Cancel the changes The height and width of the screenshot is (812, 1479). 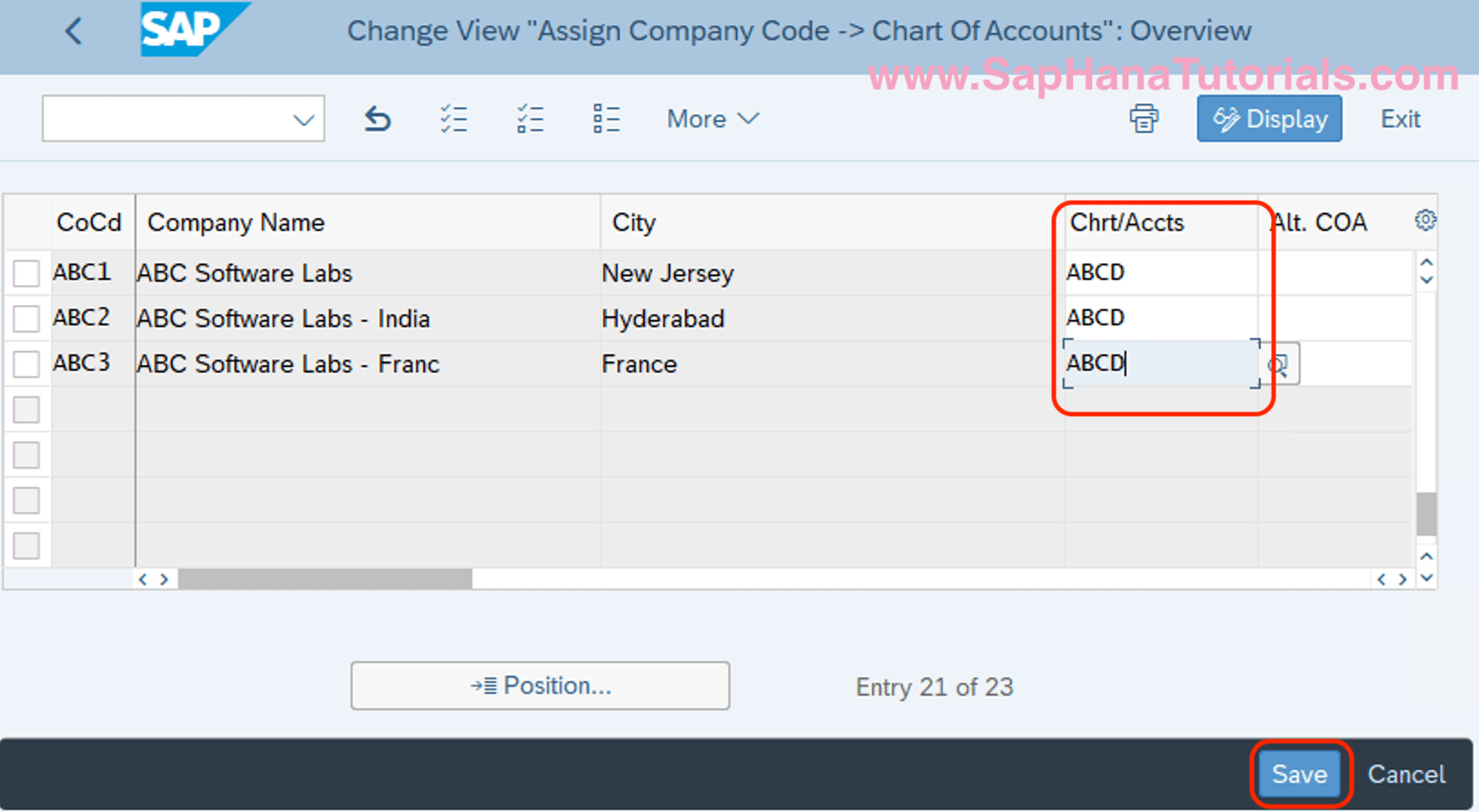1406,774
